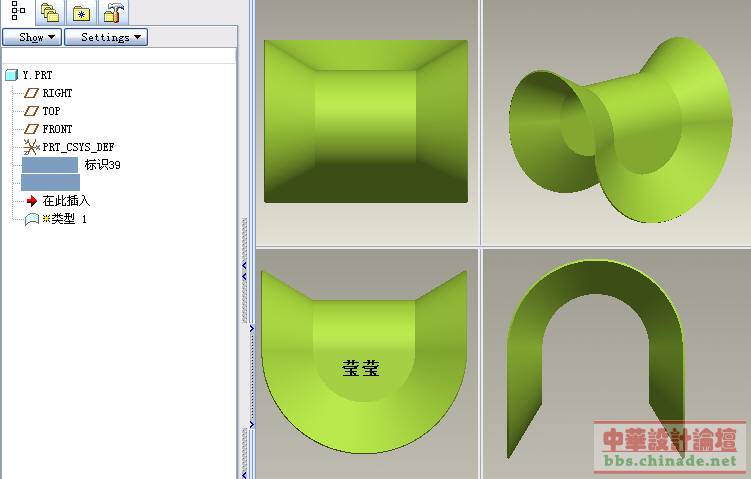Click the top-right perspective spool model view
Screen dimensions: 751x479
tap(620, 129)
